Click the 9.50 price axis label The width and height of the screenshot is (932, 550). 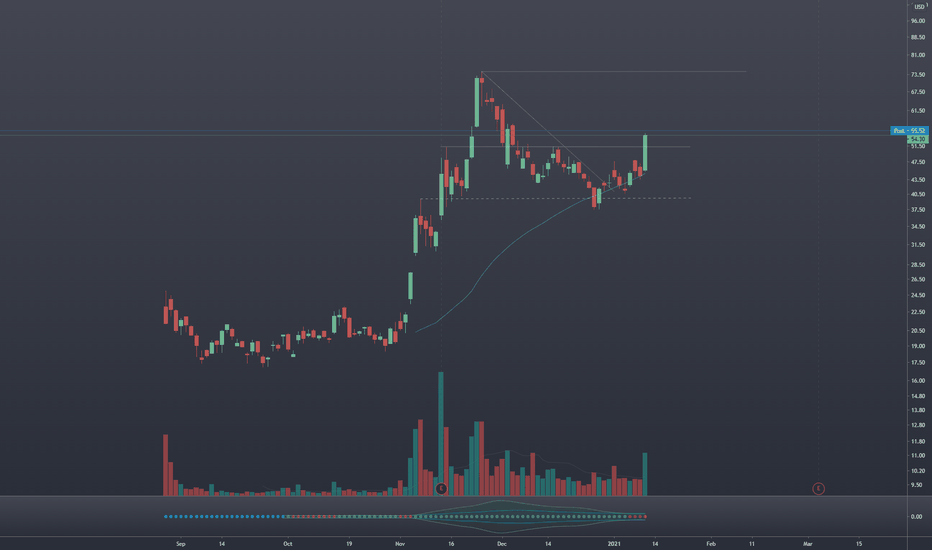coord(917,485)
